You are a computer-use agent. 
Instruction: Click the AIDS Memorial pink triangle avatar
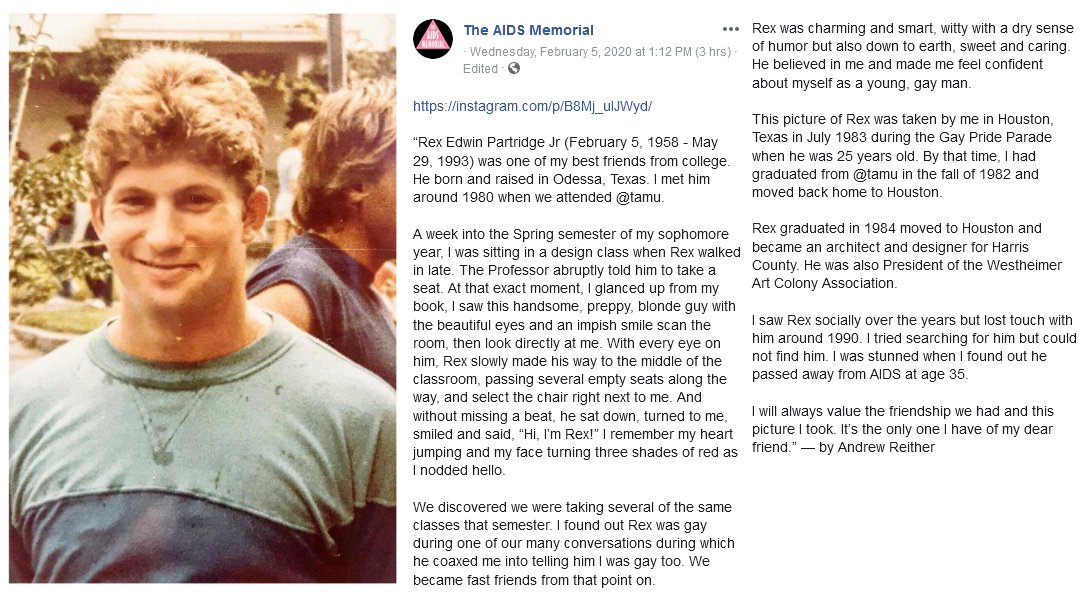[x=433, y=39]
